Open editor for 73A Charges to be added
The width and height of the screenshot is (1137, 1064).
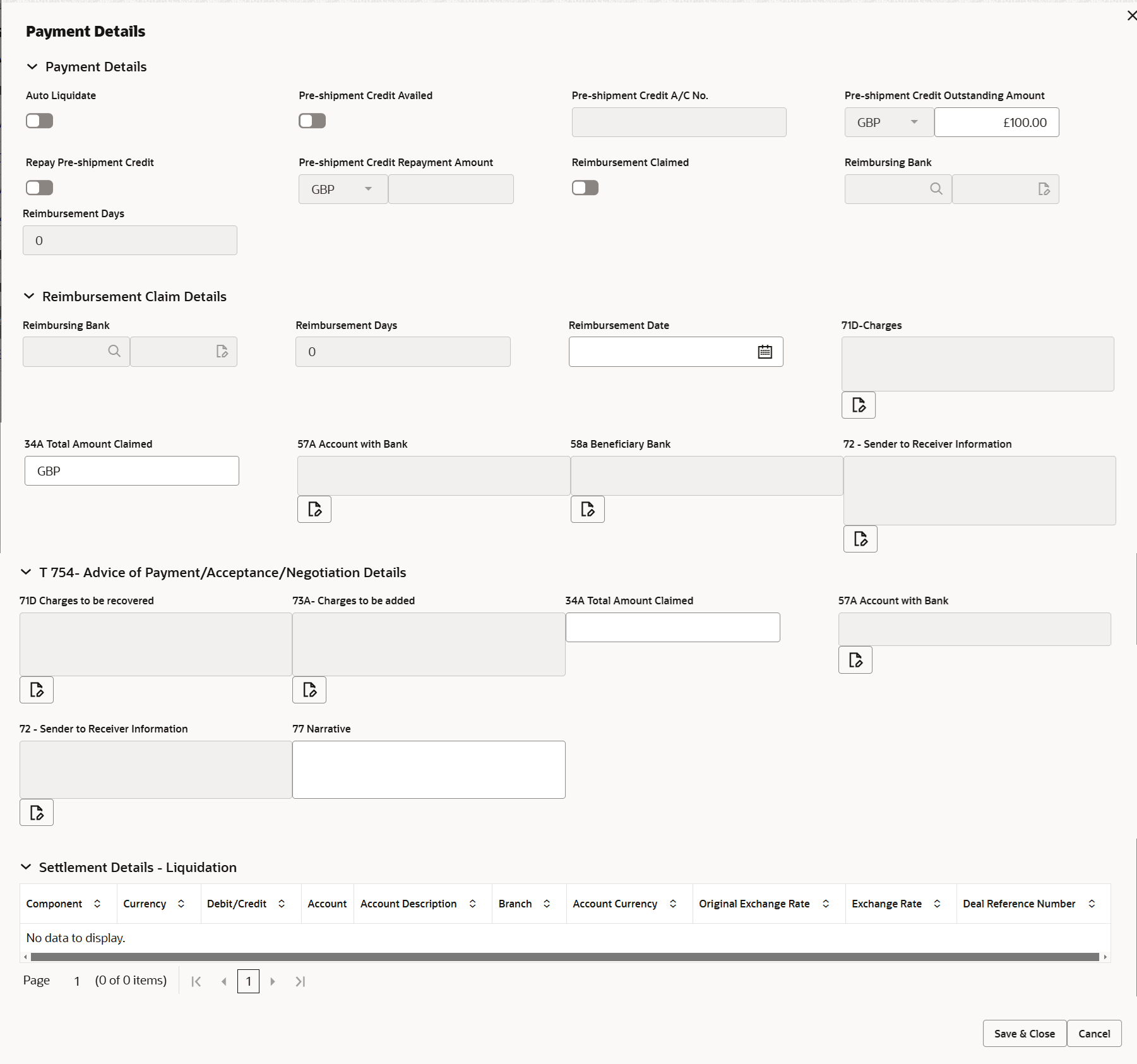point(309,690)
